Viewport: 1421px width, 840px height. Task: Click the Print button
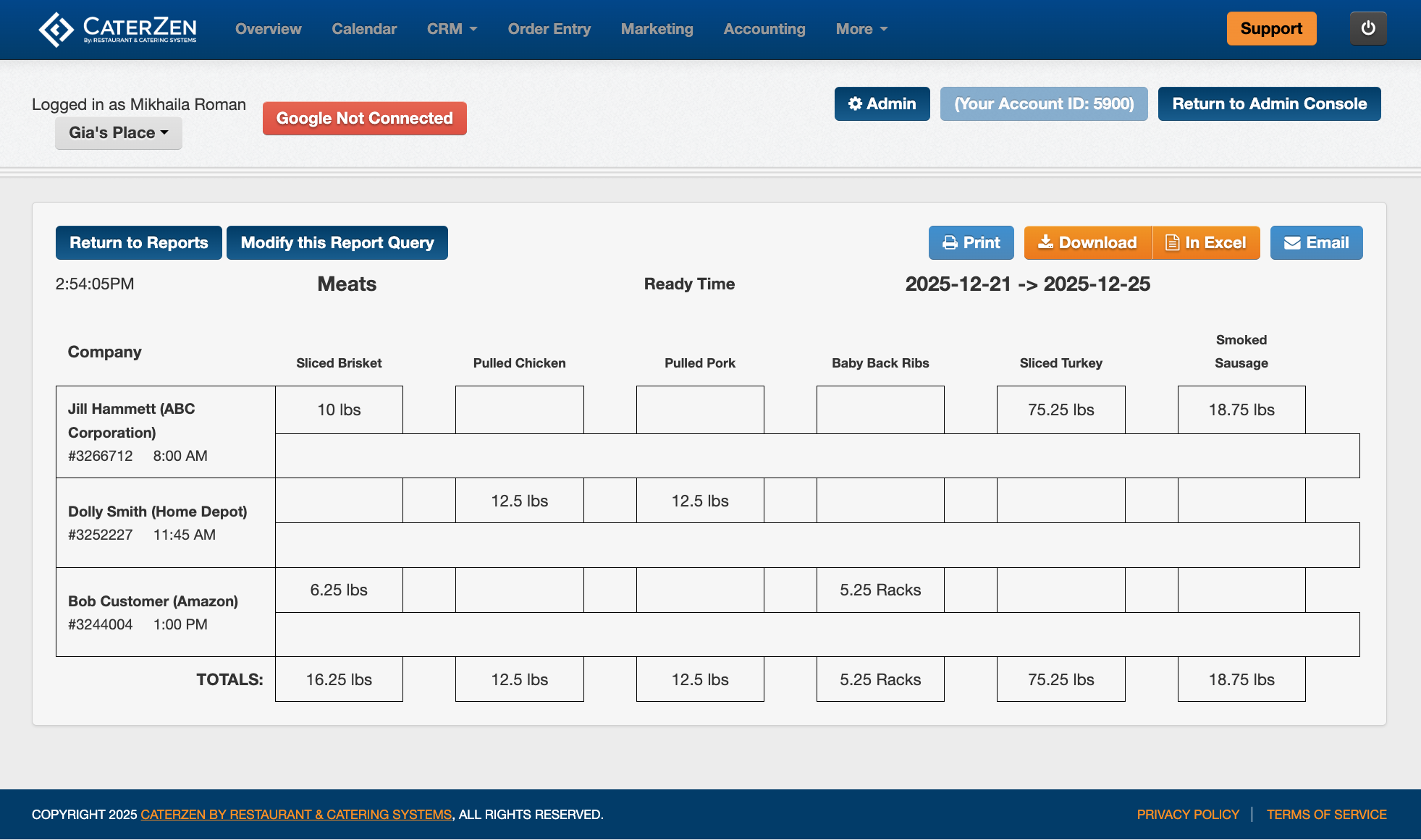971,243
